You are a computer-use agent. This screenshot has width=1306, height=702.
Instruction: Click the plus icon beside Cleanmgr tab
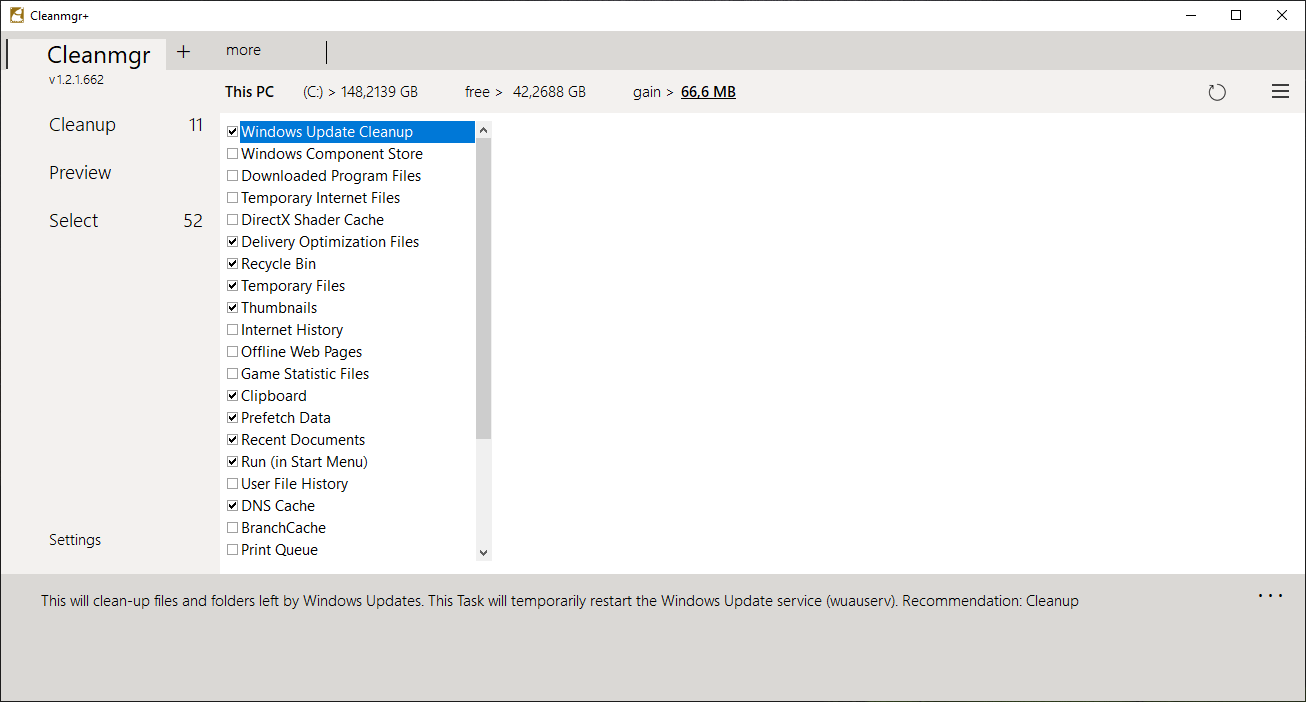tap(183, 52)
